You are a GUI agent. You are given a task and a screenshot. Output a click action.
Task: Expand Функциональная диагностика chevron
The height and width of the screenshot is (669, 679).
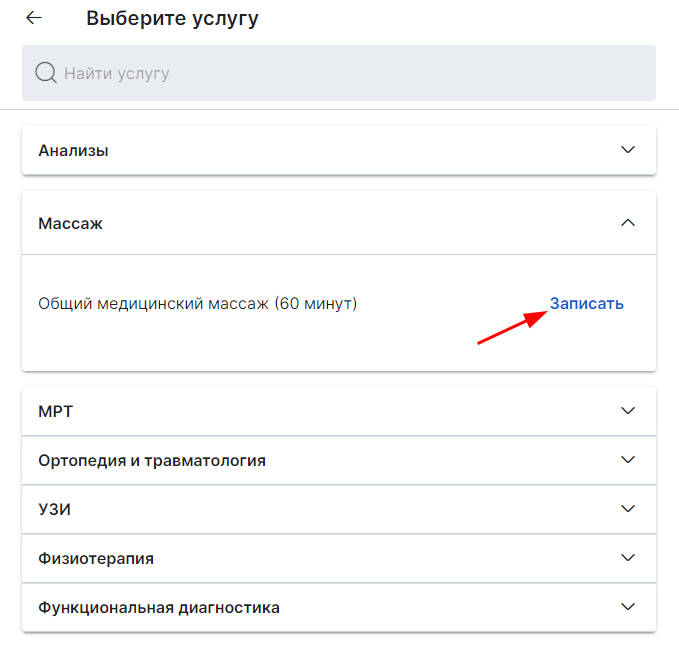tap(627, 607)
